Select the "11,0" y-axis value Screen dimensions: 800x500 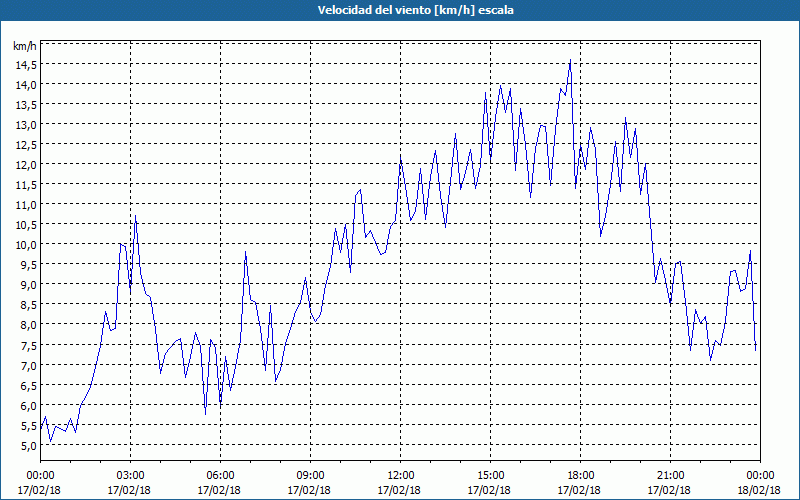pyautogui.click(x=27, y=205)
